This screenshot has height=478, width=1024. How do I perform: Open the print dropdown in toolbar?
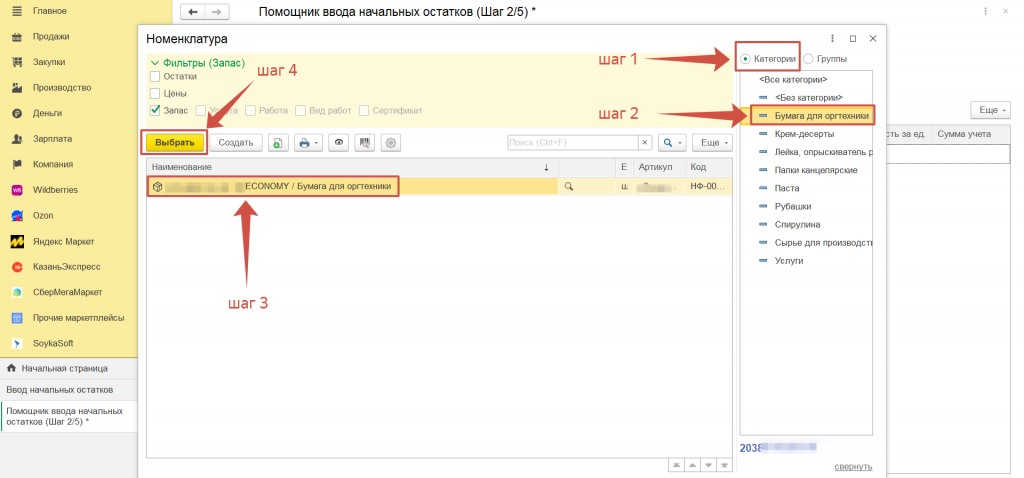point(308,143)
